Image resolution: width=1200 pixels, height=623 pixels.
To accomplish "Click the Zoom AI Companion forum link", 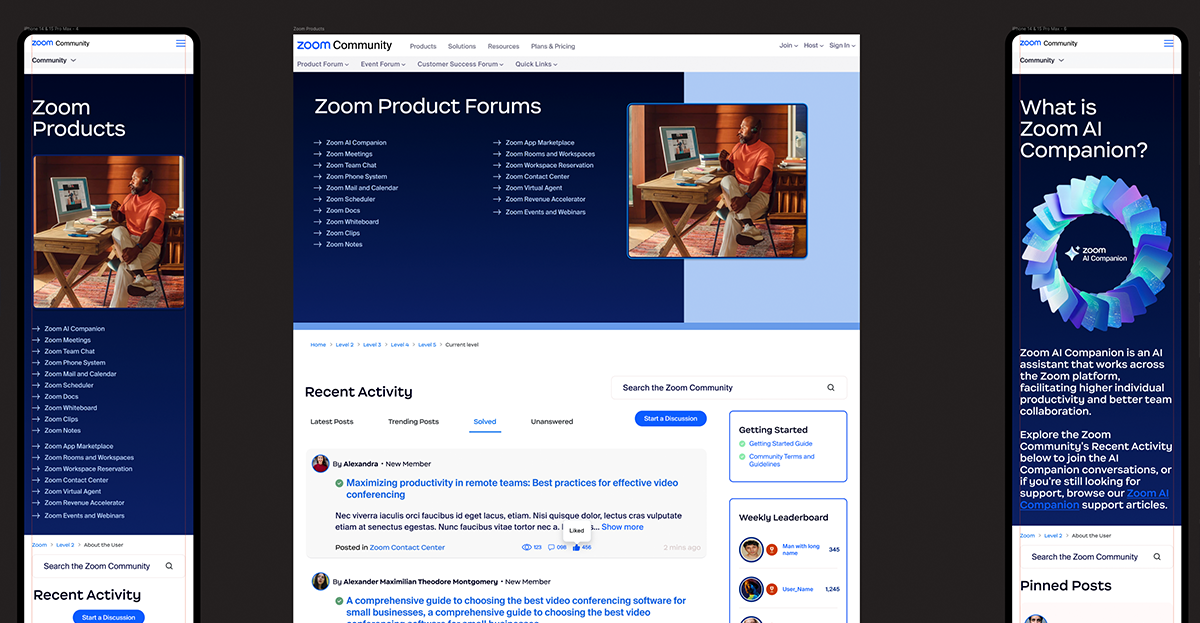I will pos(355,143).
